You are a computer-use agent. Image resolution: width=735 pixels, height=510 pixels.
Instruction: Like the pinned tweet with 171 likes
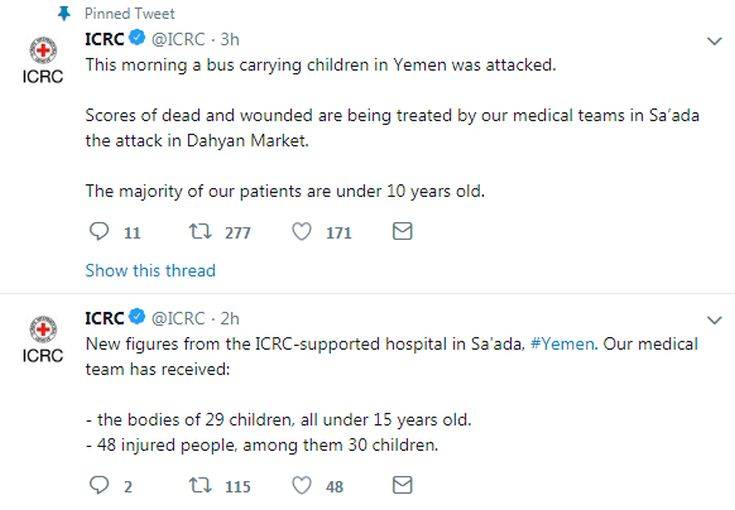(x=302, y=232)
